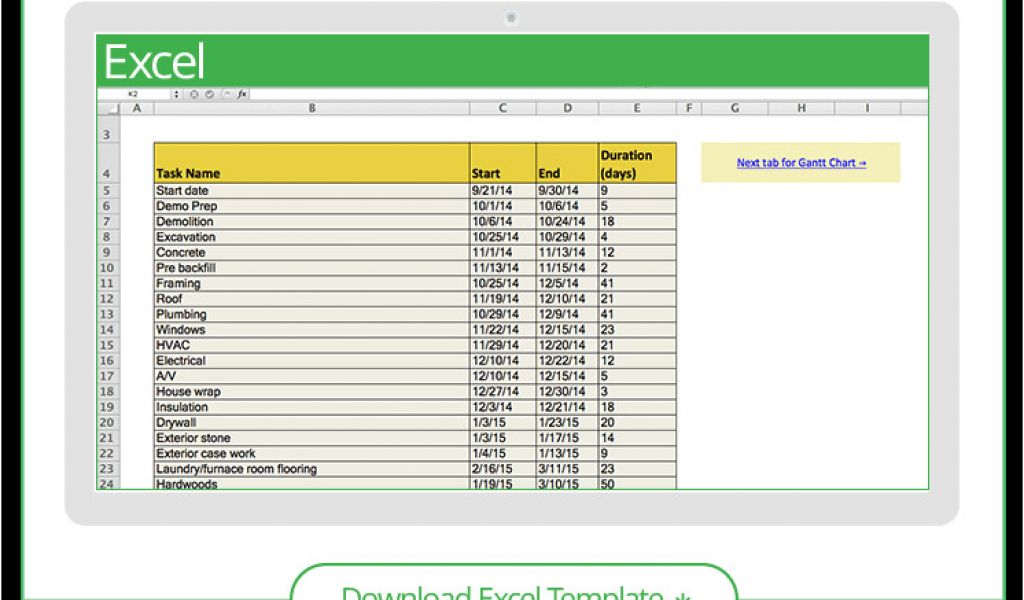Screen dimensions: 1024x600
Task: Open the Next tab for Gantt Chart link
Action: [x=801, y=163]
